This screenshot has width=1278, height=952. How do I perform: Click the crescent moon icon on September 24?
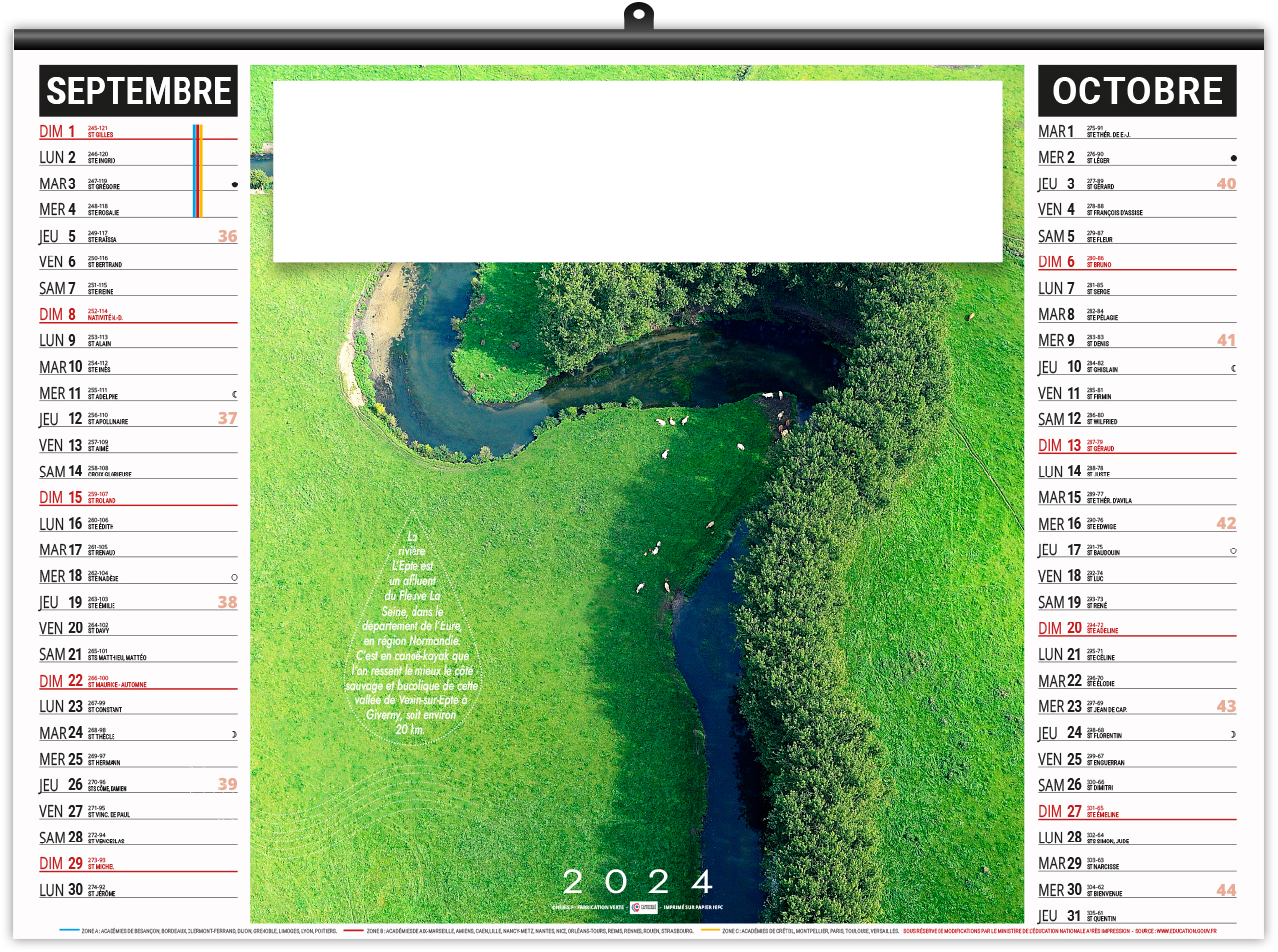[x=234, y=734]
